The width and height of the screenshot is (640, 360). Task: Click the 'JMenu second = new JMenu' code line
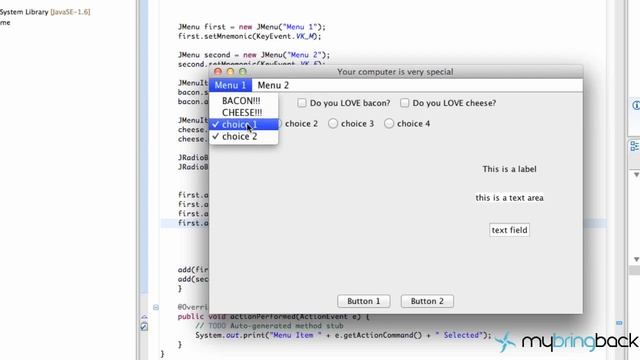coord(254,55)
